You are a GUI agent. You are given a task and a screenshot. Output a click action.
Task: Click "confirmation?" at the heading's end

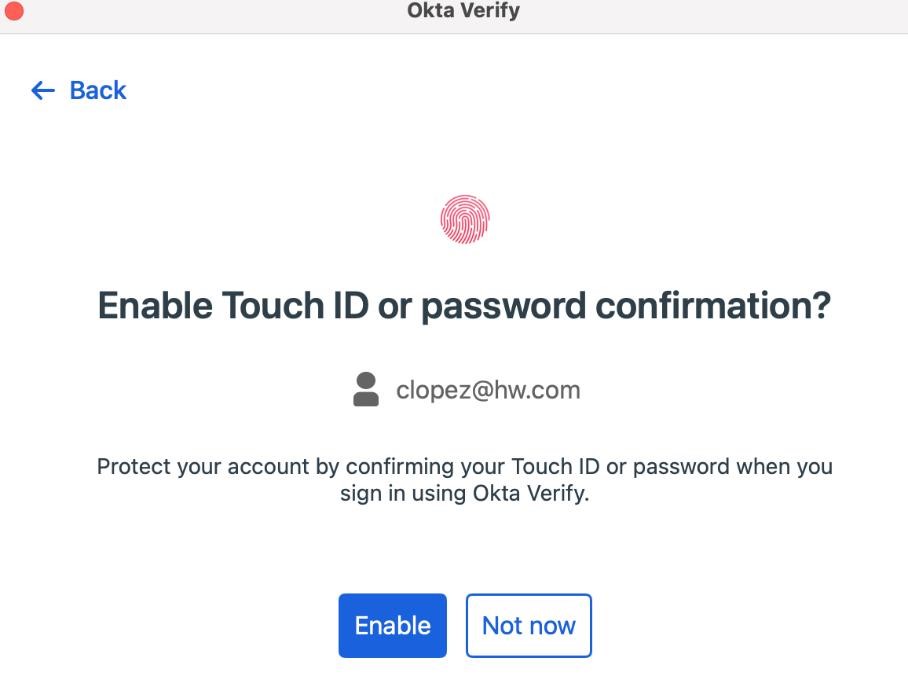click(713, 306)
